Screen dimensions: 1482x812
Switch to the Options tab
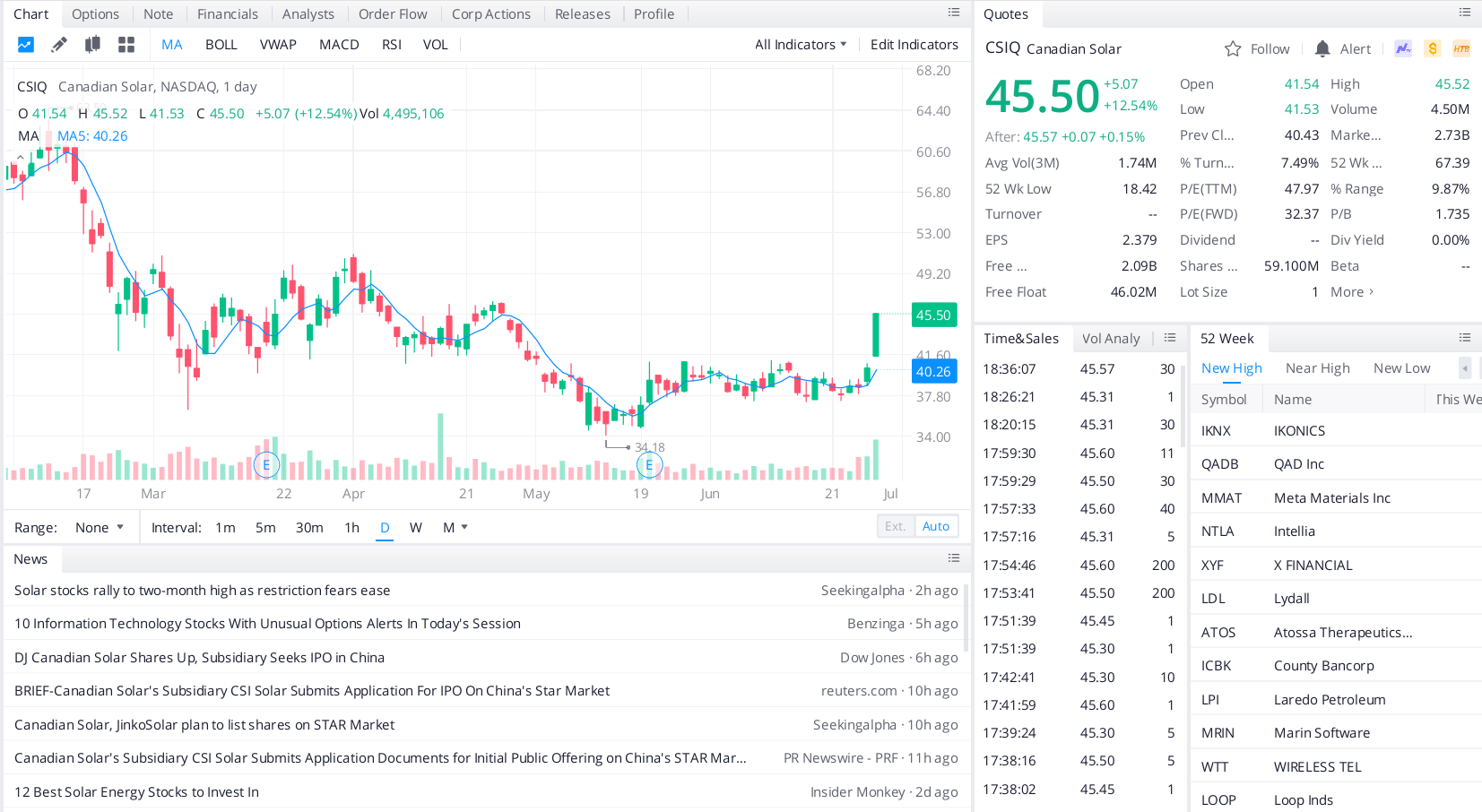(95, 13)
